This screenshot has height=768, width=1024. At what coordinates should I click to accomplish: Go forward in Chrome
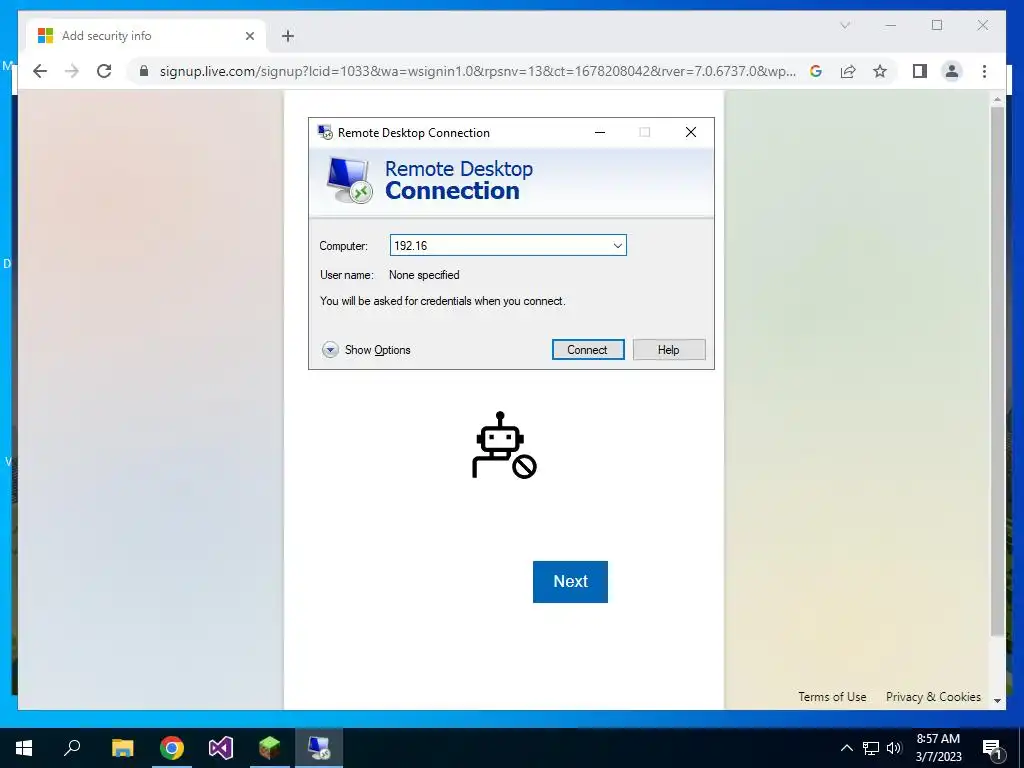72,71
